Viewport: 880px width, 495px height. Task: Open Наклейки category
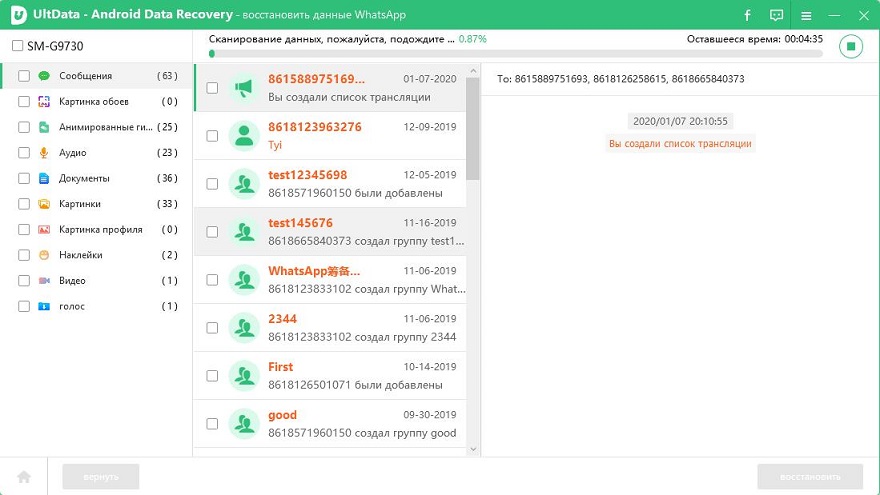point(97,255)
